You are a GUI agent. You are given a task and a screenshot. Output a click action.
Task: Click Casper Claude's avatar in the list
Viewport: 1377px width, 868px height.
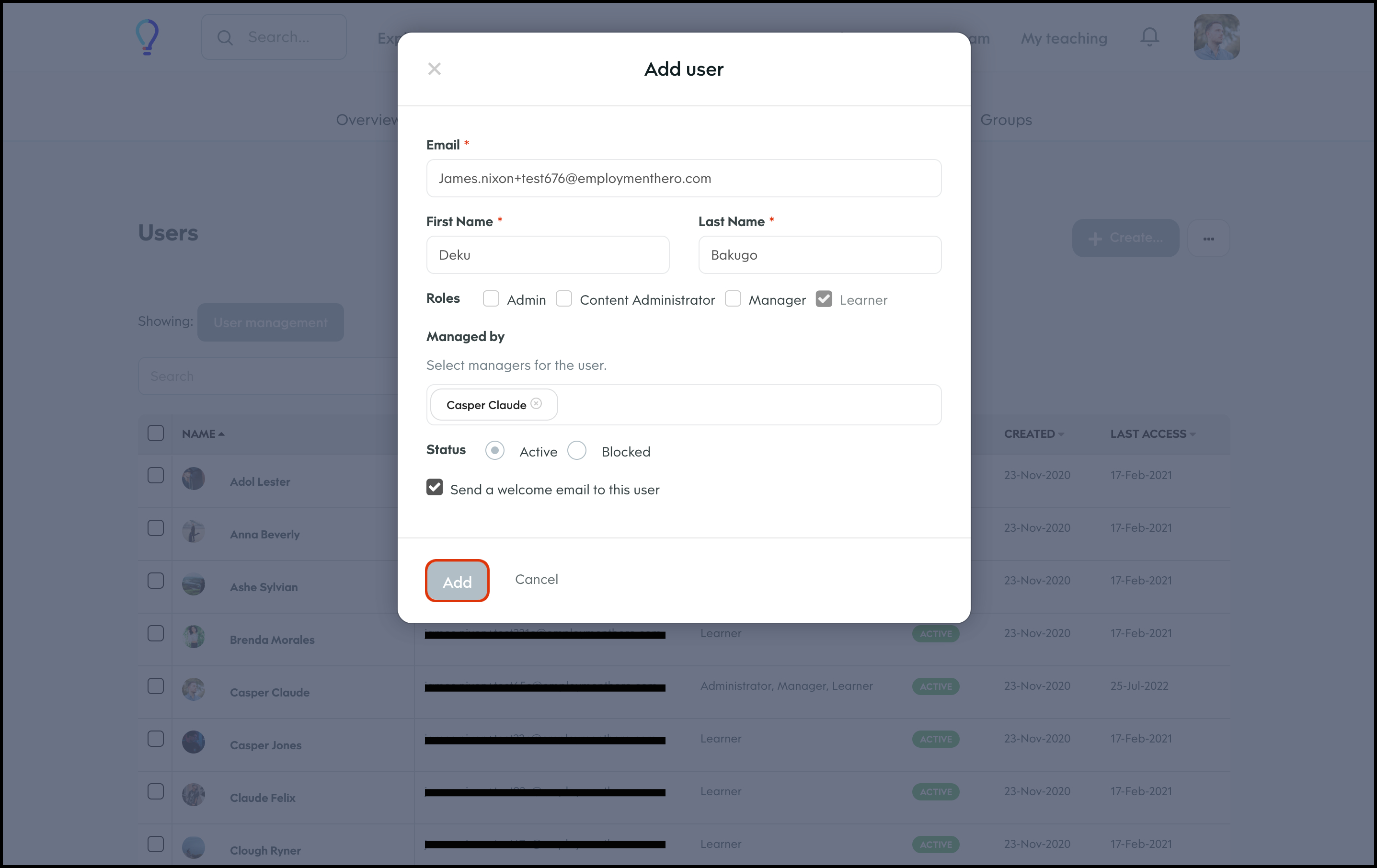pos(193,690)
